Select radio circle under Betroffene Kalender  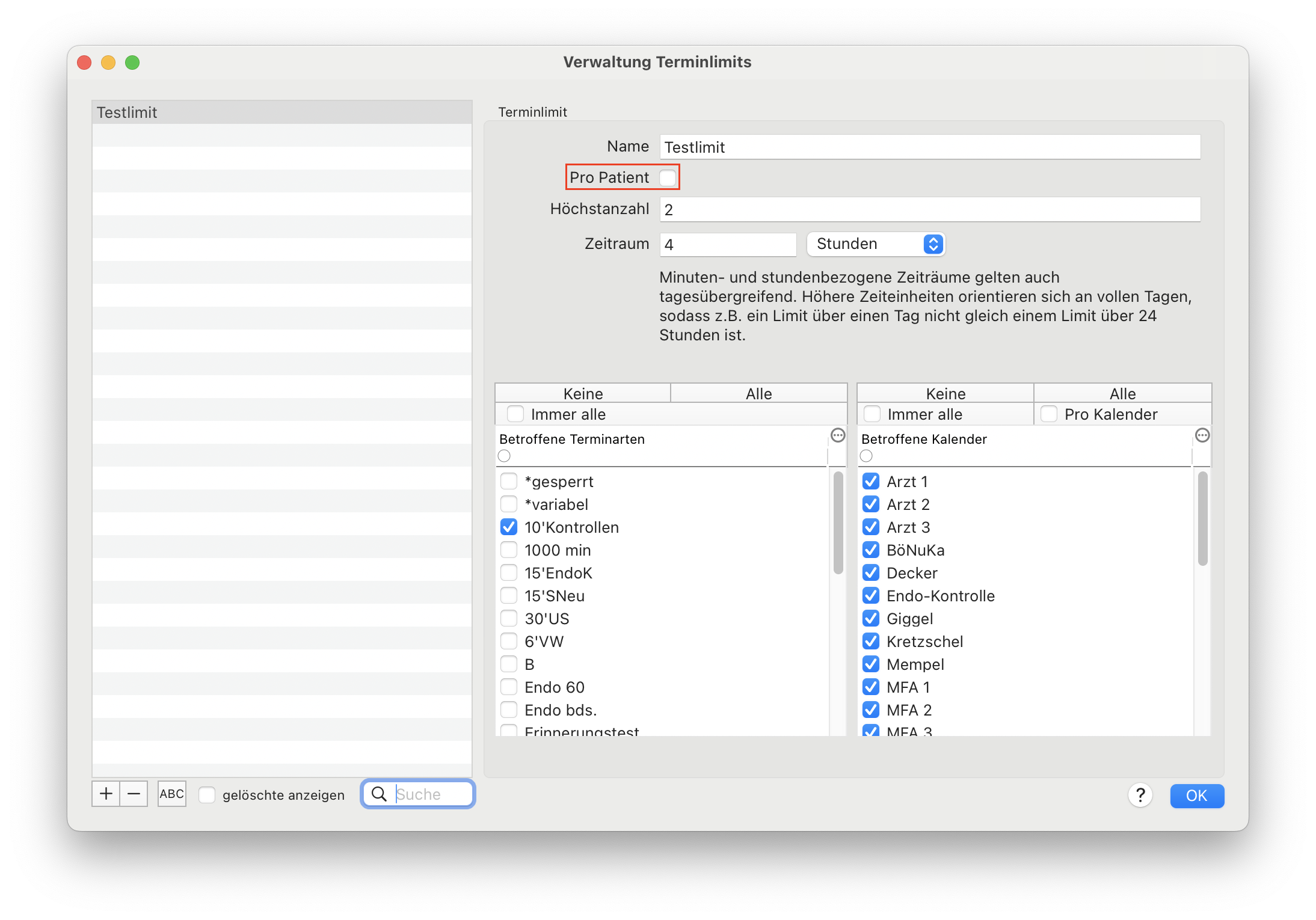pyautogui.click(x=866, y=456)
